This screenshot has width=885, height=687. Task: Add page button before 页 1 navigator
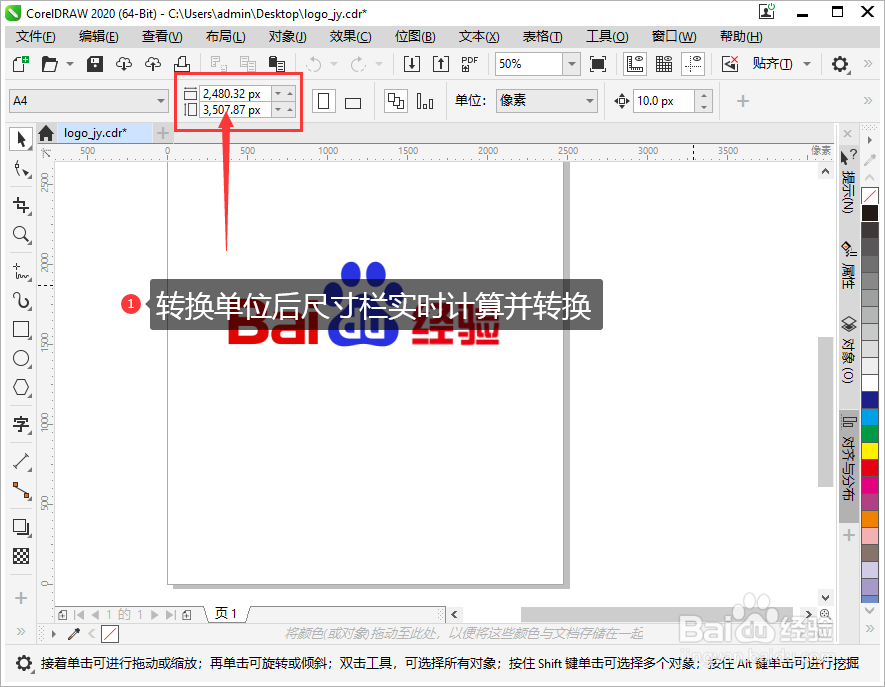[63, 615]
